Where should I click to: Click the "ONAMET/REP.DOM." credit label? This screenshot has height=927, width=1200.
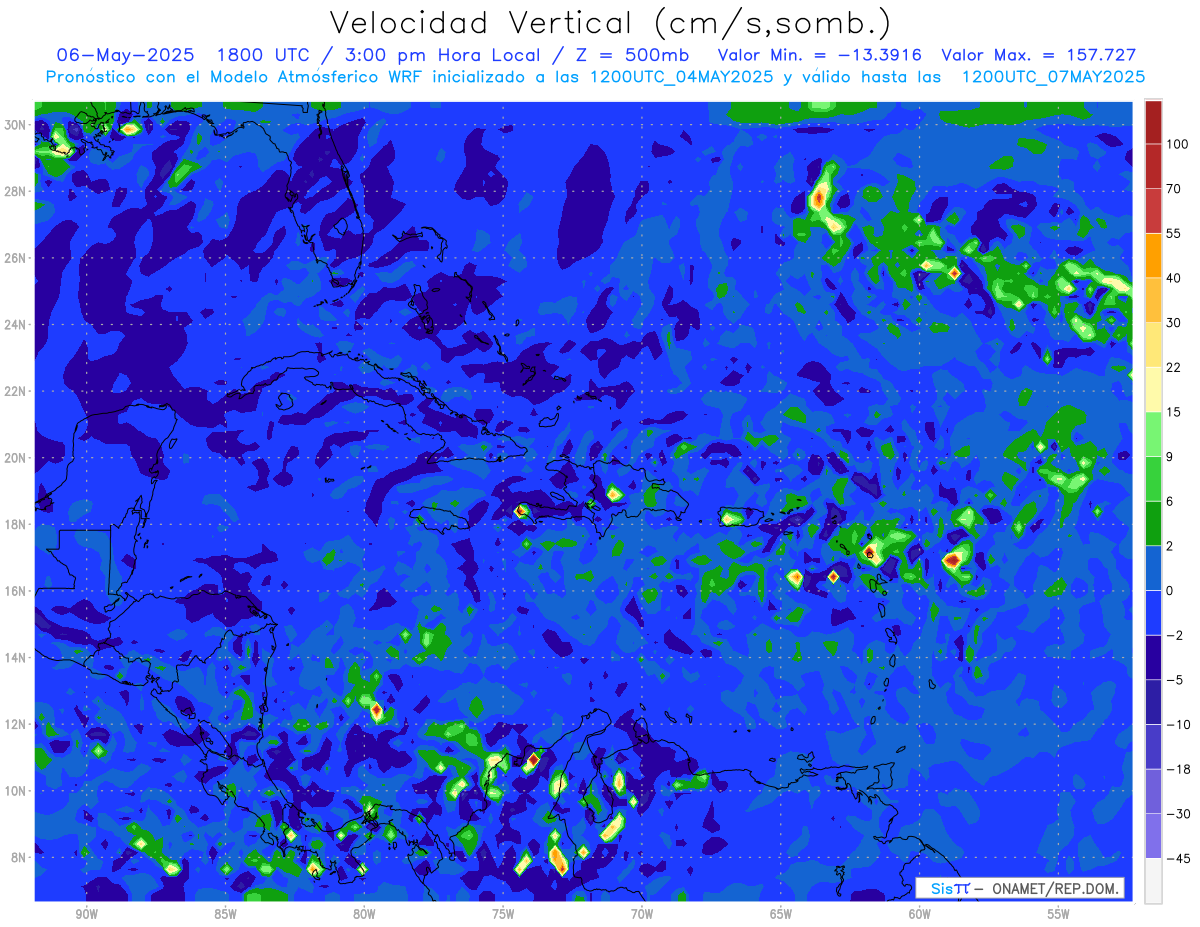click(x=1053, y=888)
